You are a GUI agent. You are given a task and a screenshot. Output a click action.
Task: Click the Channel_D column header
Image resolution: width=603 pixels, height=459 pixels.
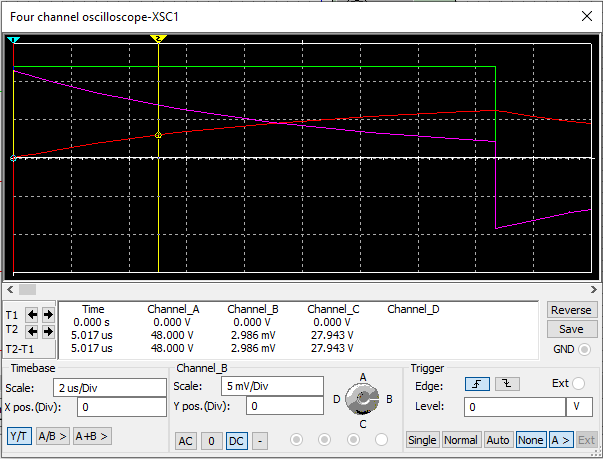pyautogui.click(x=413, y=309)
